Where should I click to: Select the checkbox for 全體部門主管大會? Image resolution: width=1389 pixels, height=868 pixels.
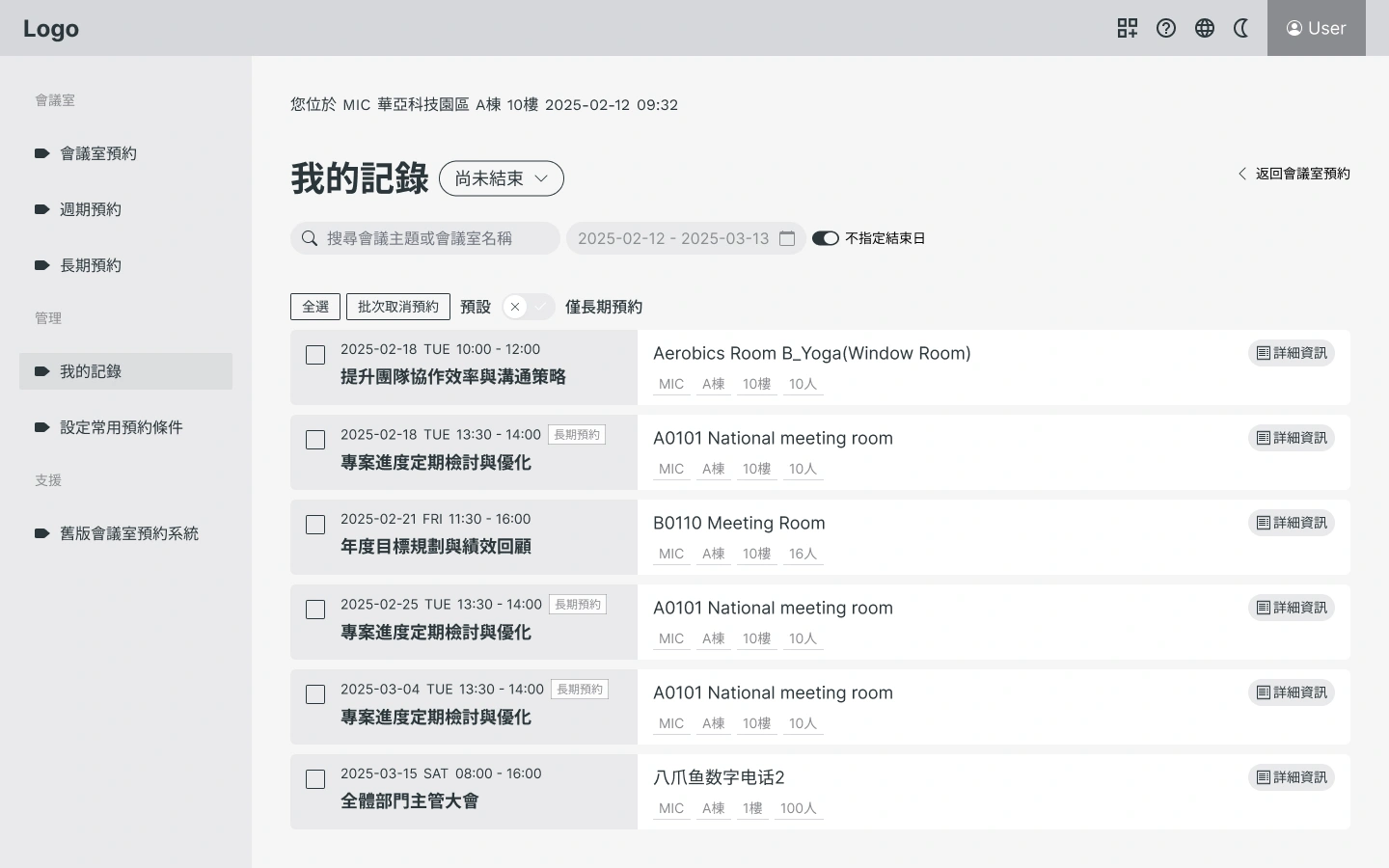(x=315, y=779)
